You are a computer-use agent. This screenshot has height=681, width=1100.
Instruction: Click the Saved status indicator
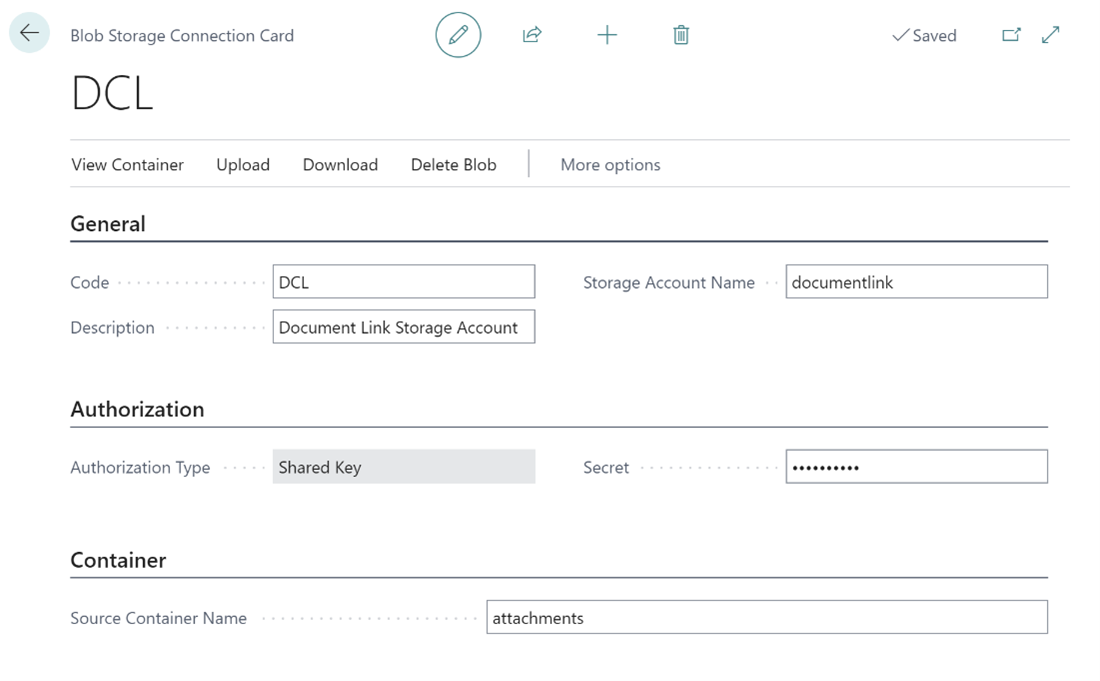924,35
